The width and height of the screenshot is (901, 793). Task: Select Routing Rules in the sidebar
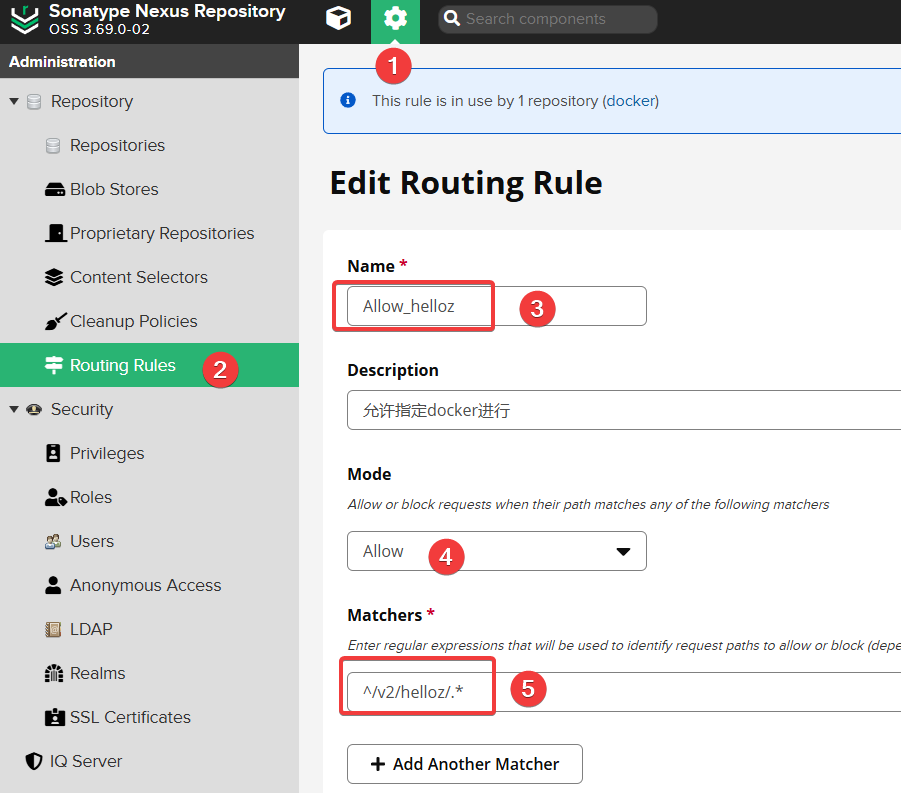click(122, 365)
